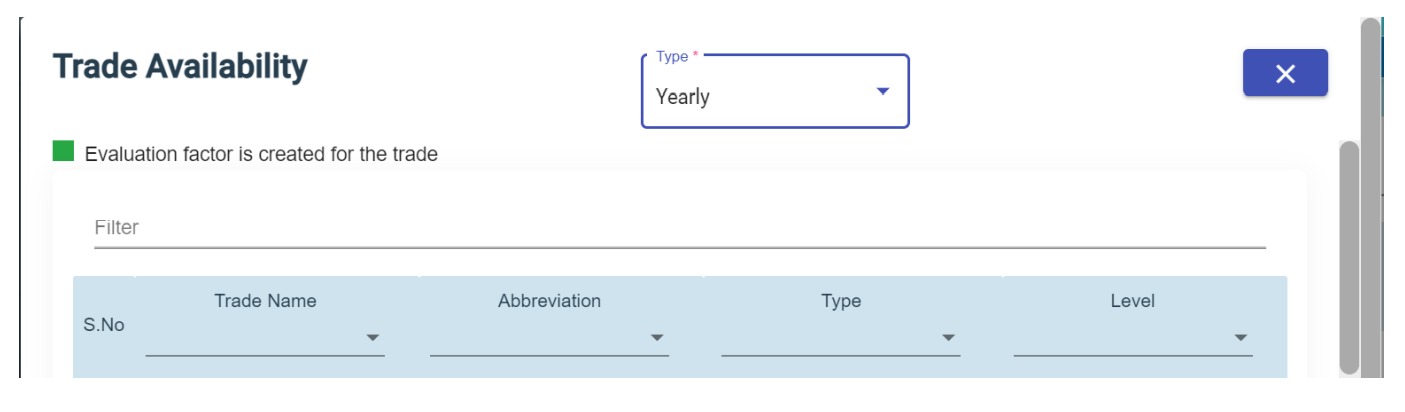This screenshot has width=1405, height=412.
Task: Open the Yearly type dropdown field
Action: [760, 97]
